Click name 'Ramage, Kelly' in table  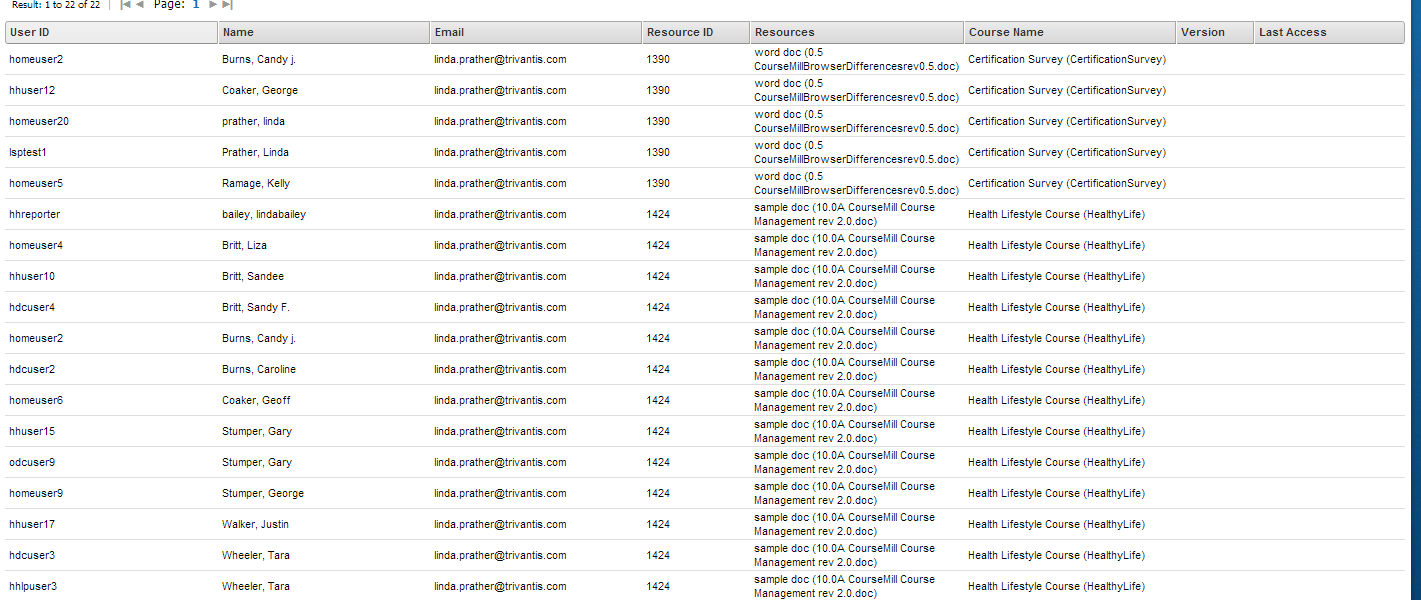click(256, 184)
